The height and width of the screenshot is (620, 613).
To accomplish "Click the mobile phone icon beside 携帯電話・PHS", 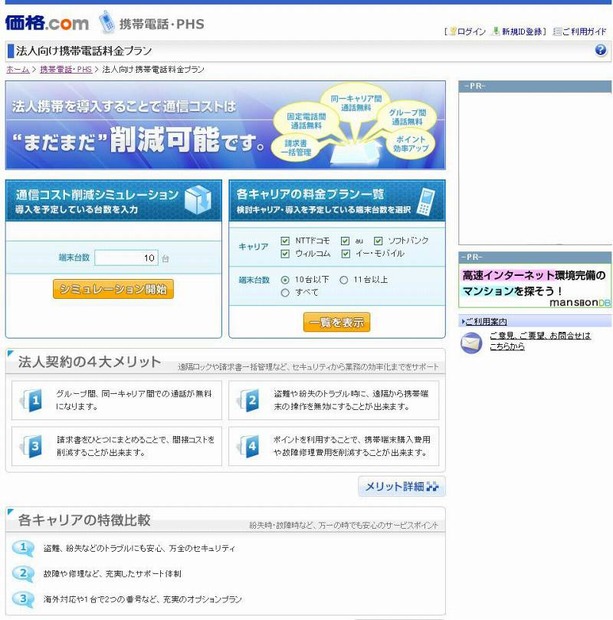I will pyautogui.click(x=106, y=22).
